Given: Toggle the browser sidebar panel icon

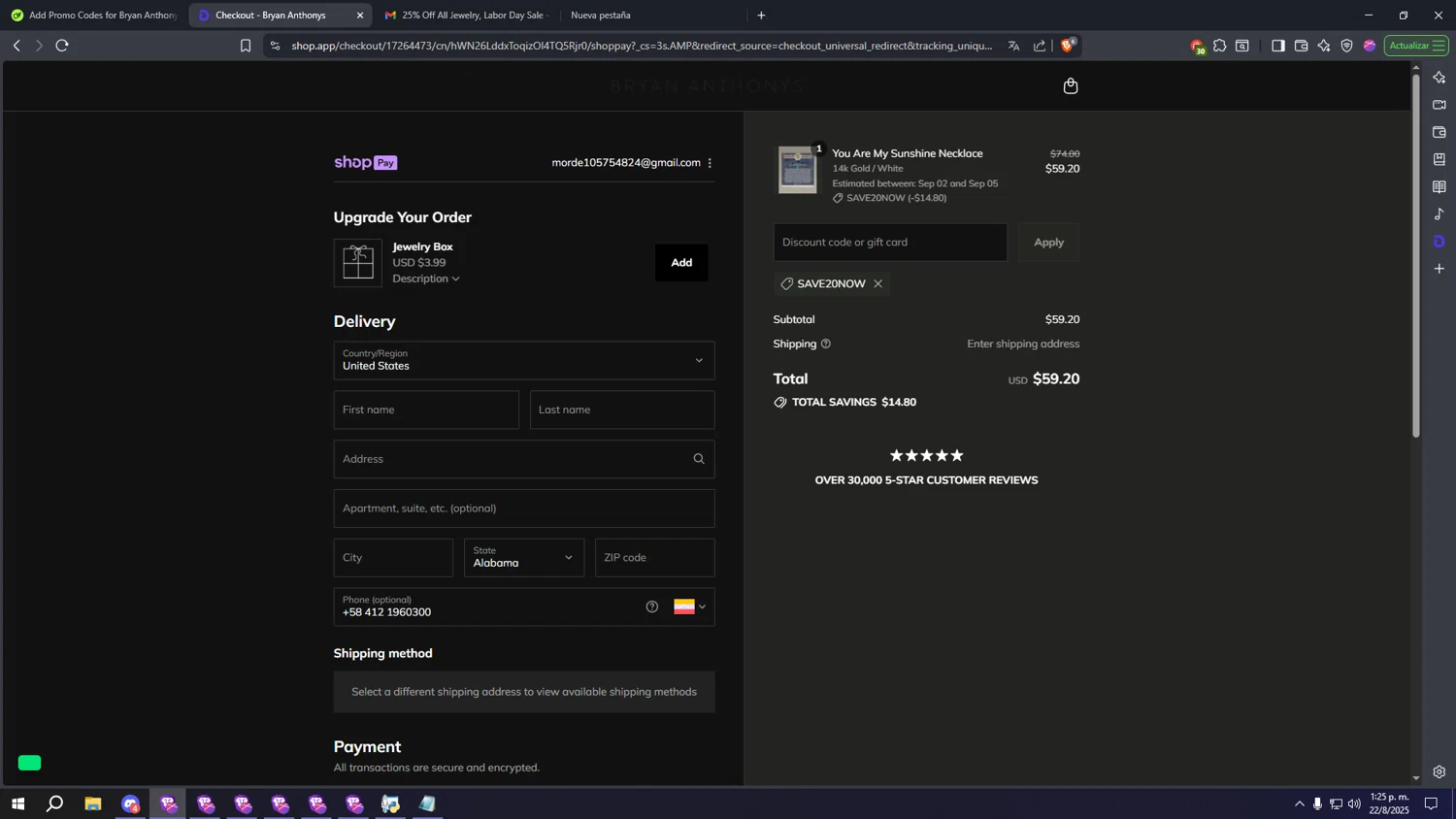Looking at the screenshot, I should (1278, 46).
